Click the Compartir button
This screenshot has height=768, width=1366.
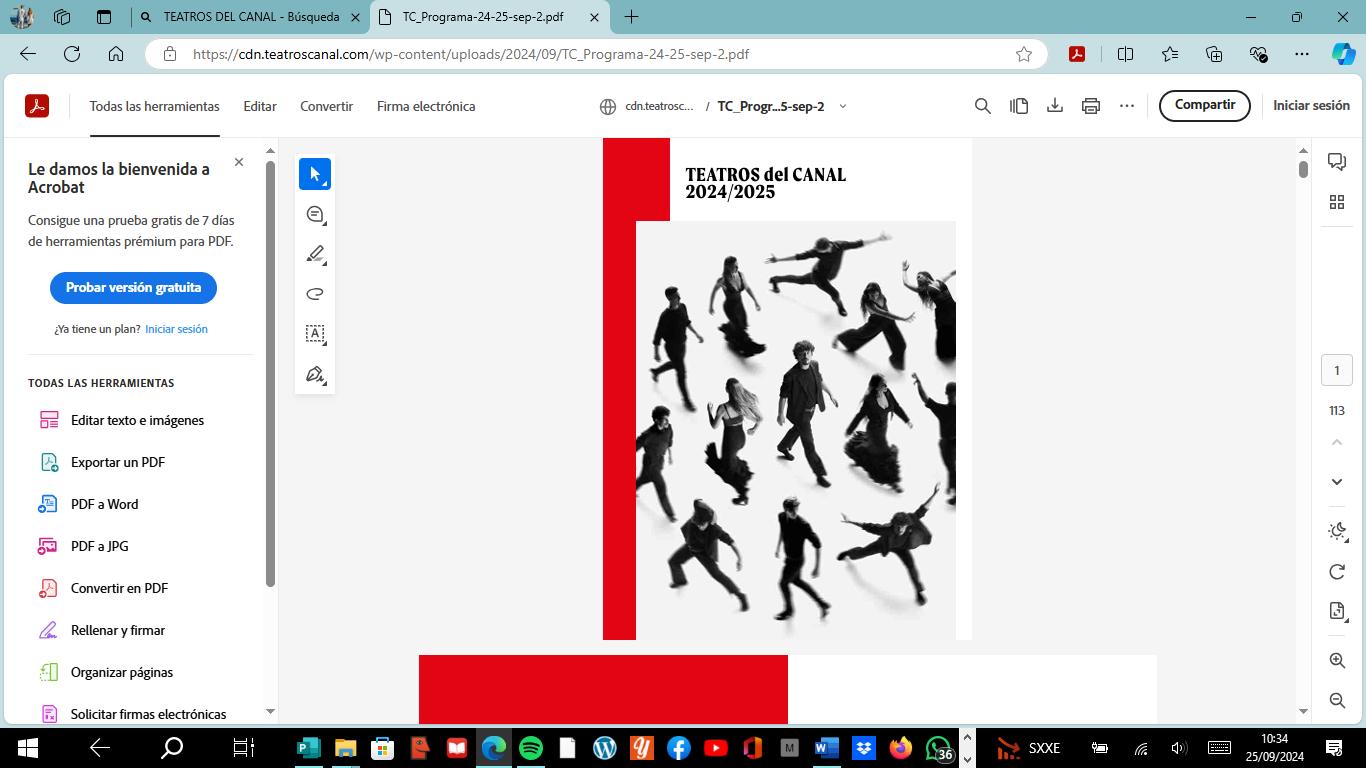pos(1205,105)
